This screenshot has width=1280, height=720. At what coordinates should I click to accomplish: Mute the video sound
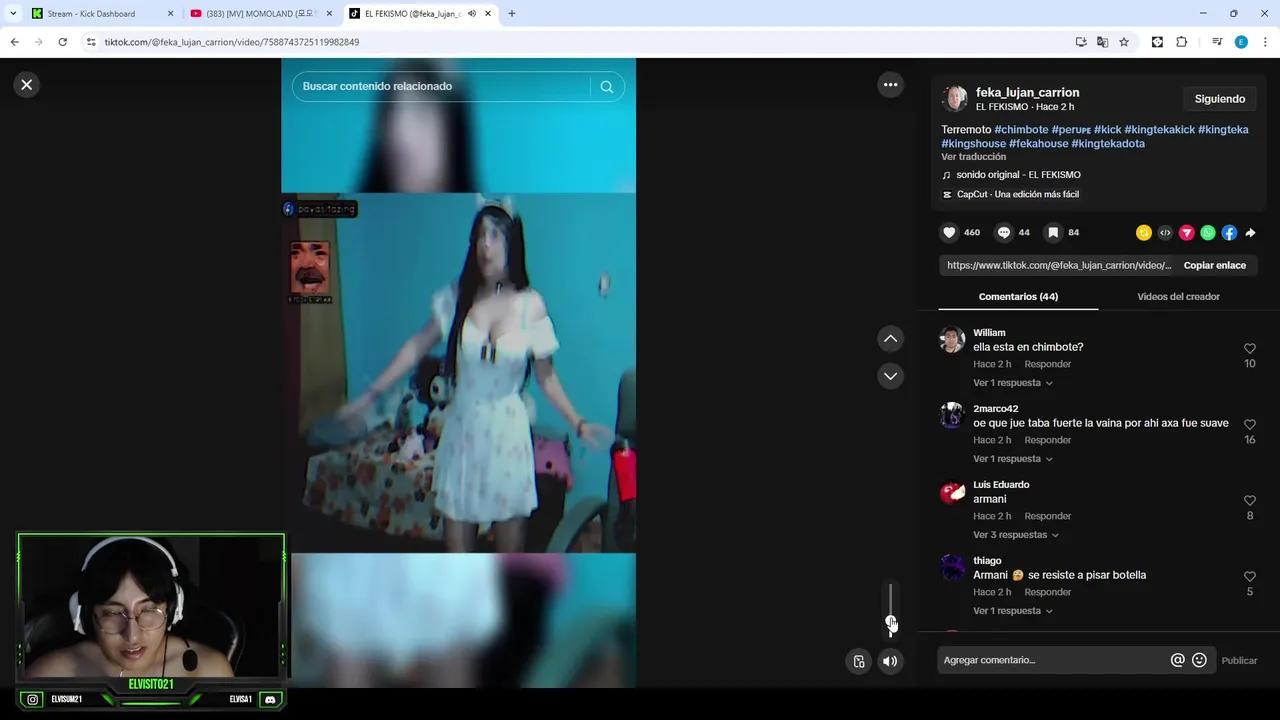coord(890,661)
